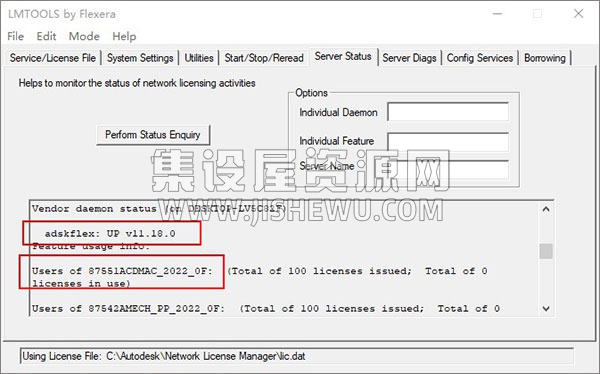The width and height of the screenshot is (600, 374).
Task: Switch to Server Diags tab
Action: (x=409, y=58)
